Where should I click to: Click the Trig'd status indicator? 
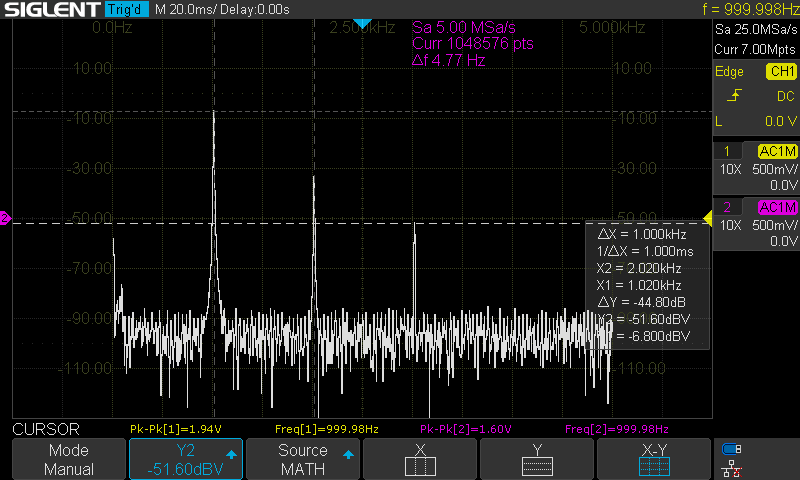tap(127, 9)
